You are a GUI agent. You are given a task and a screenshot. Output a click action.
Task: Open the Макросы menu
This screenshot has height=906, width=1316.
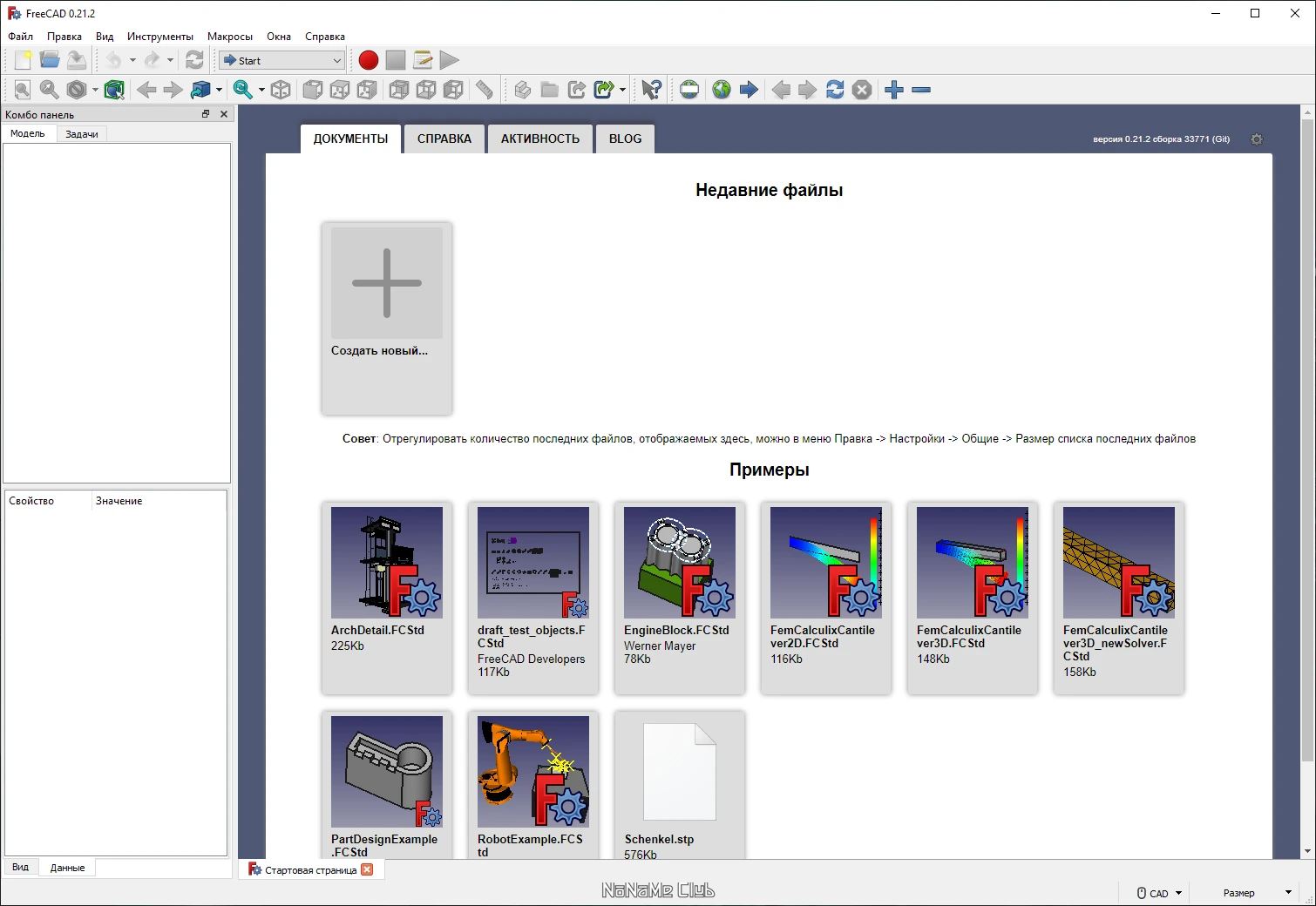230,37
